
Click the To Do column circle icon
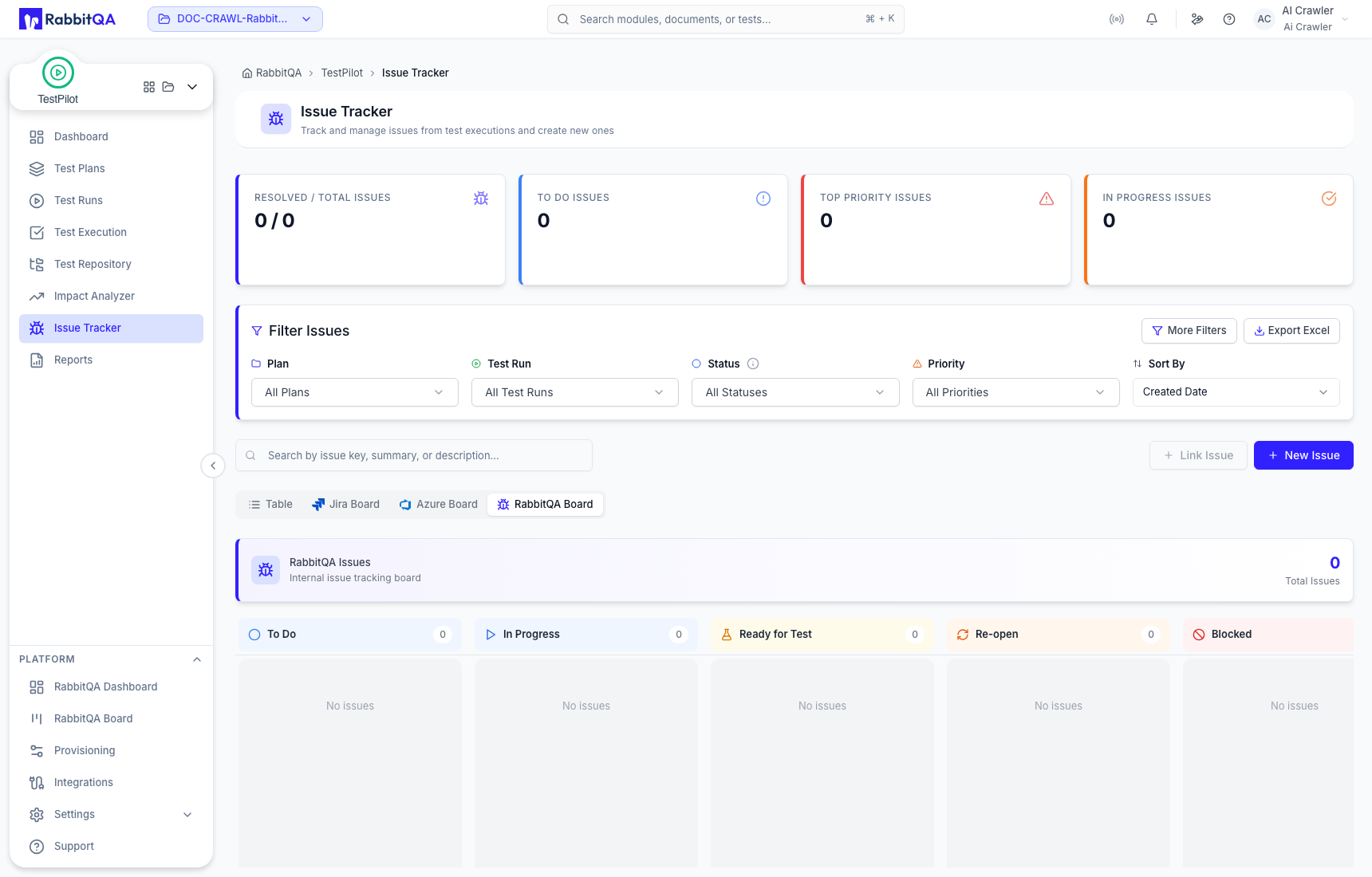(x=254, y=635)
